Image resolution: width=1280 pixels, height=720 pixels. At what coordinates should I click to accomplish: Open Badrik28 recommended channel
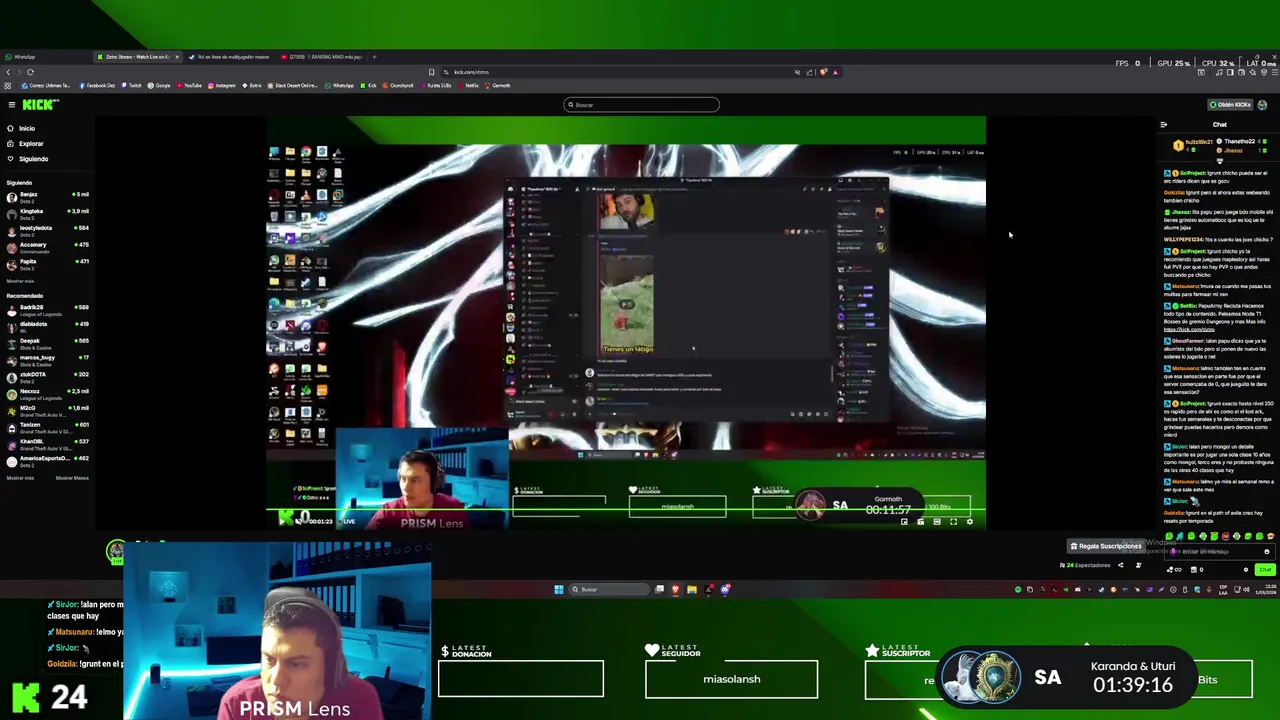point(46,309)
